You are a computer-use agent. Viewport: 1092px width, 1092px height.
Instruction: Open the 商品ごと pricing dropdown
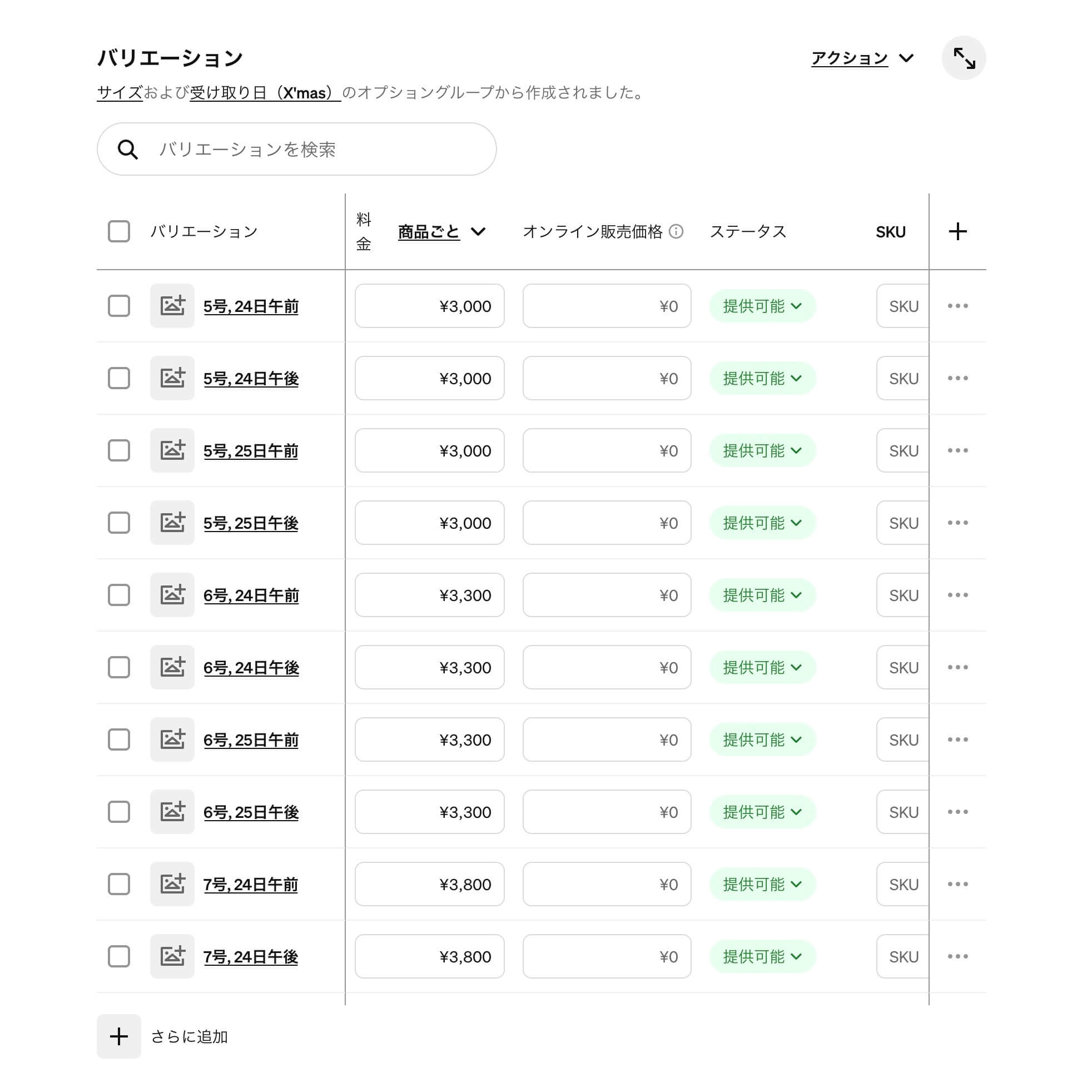tap(441, 232)
